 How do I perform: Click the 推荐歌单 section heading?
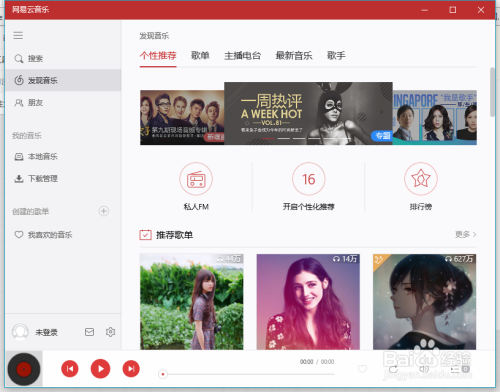tap(174, 235)
